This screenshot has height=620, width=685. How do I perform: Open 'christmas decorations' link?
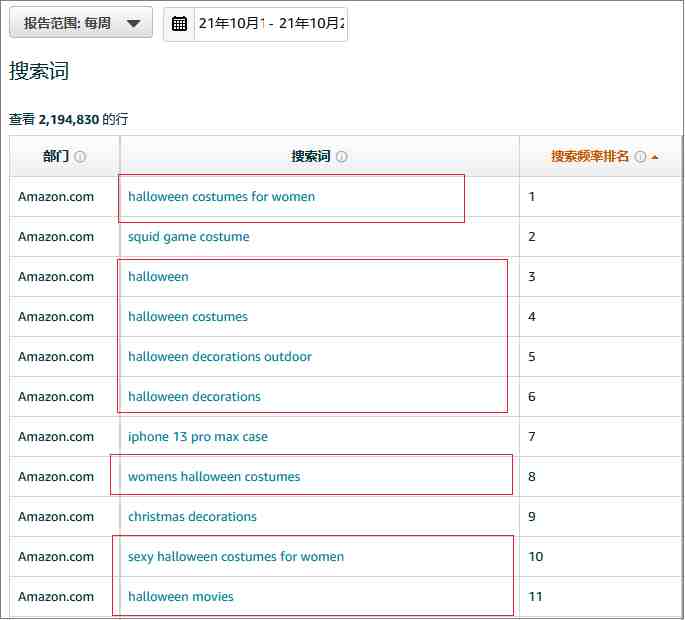(192, 517)
